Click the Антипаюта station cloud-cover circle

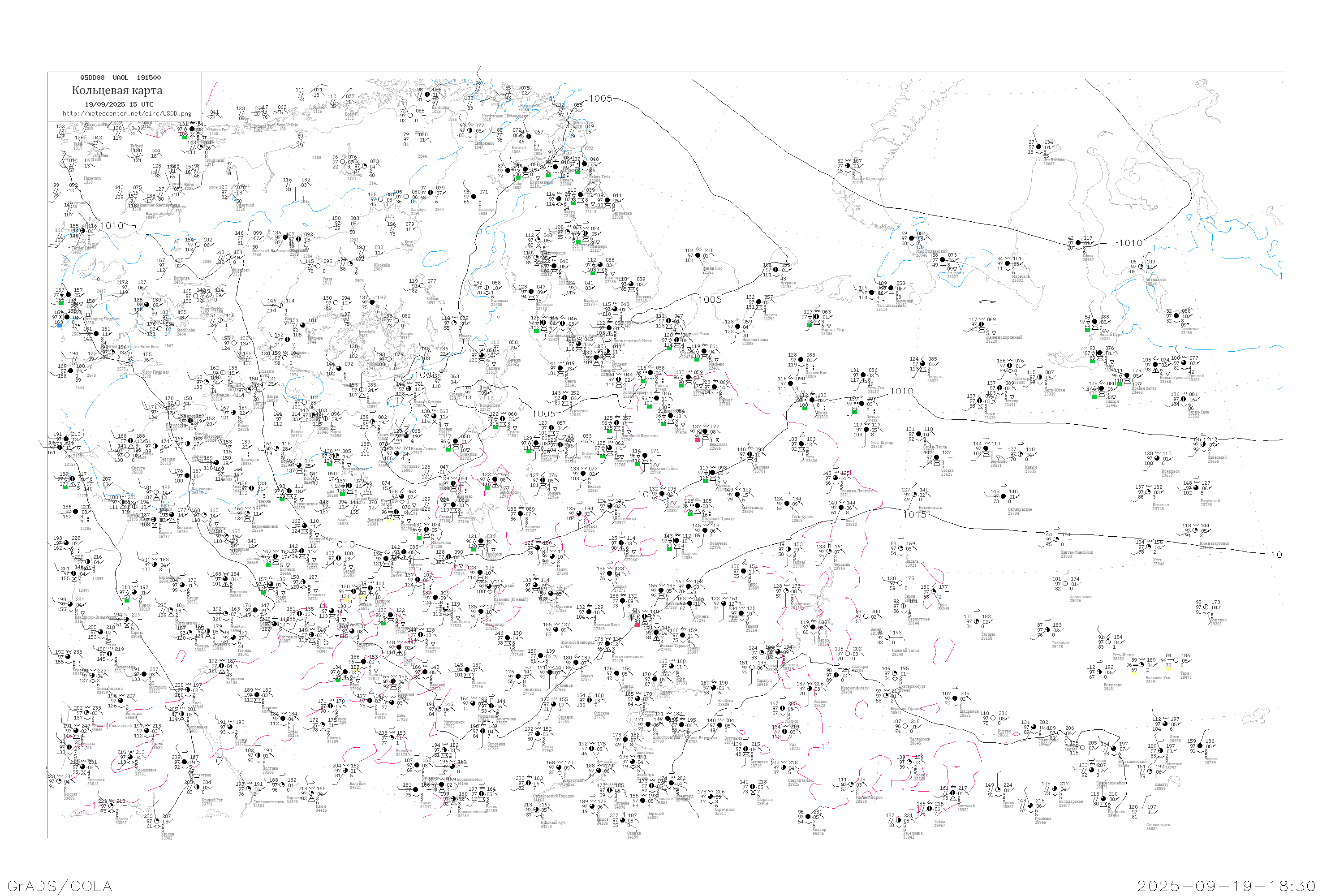[x=1141, y=266]
